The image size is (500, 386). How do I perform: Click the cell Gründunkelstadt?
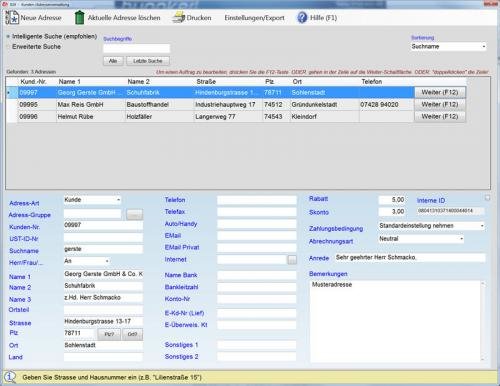coord(324,105)
